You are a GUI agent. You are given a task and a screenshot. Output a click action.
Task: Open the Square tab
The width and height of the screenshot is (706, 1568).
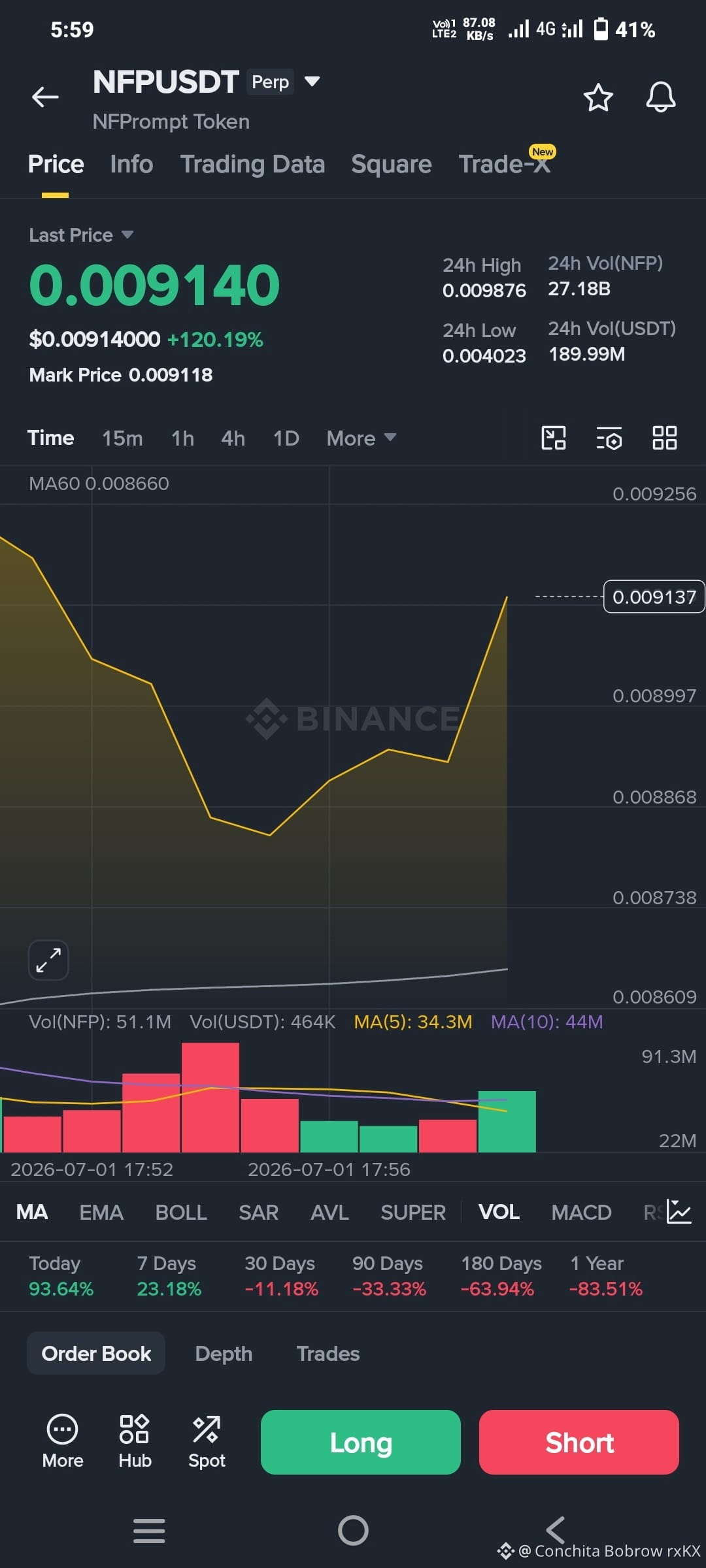392,164
